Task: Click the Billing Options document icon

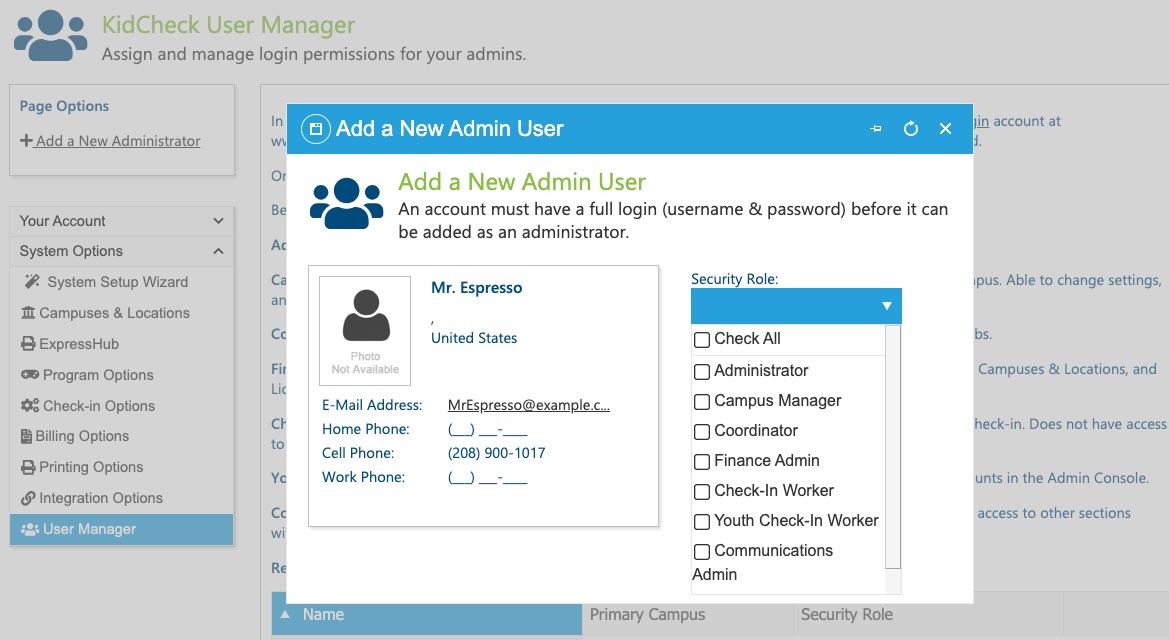Action: (x=27, y=436)
